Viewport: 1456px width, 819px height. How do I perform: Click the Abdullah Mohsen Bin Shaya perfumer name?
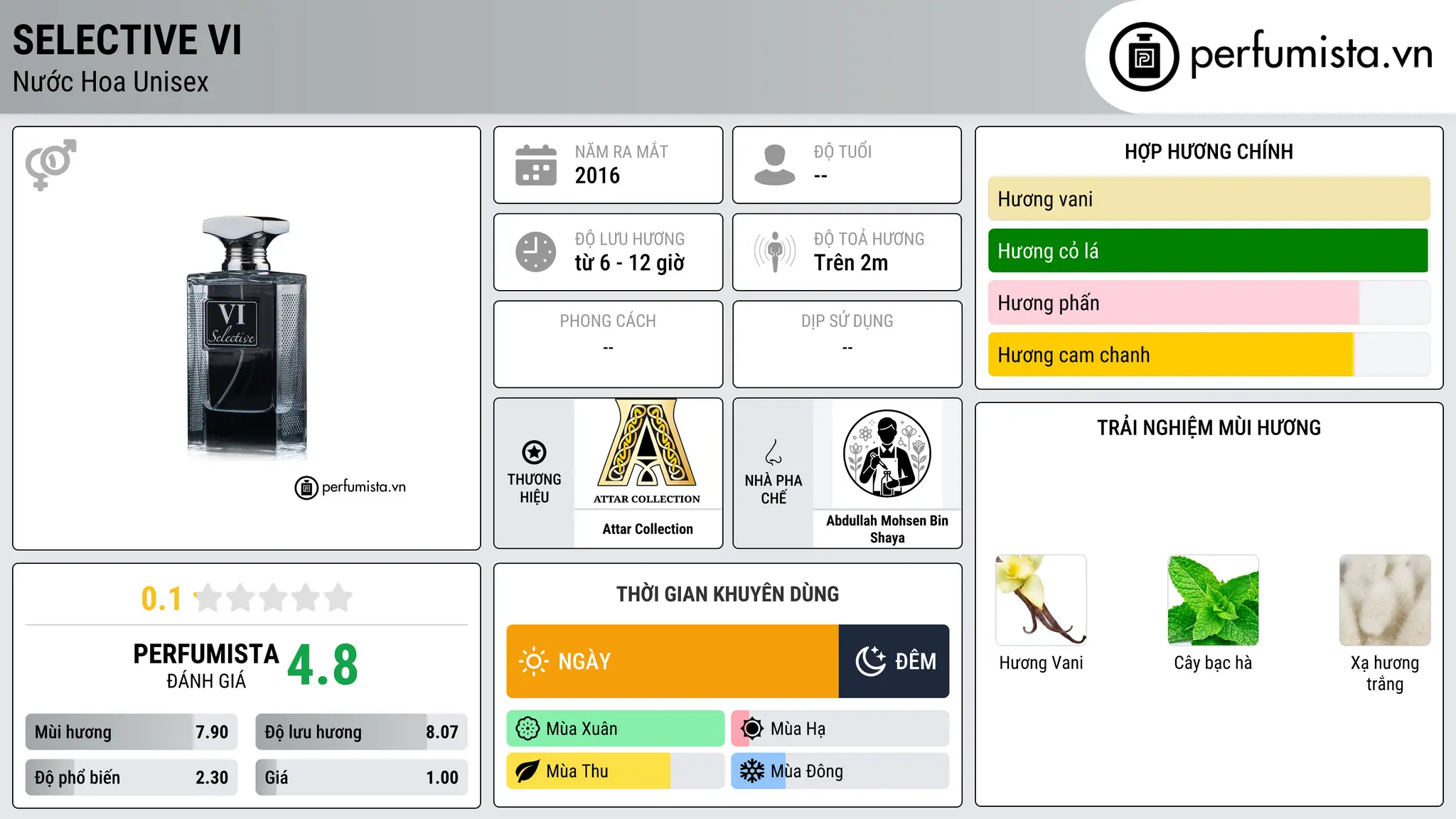(x=887, y=529)
